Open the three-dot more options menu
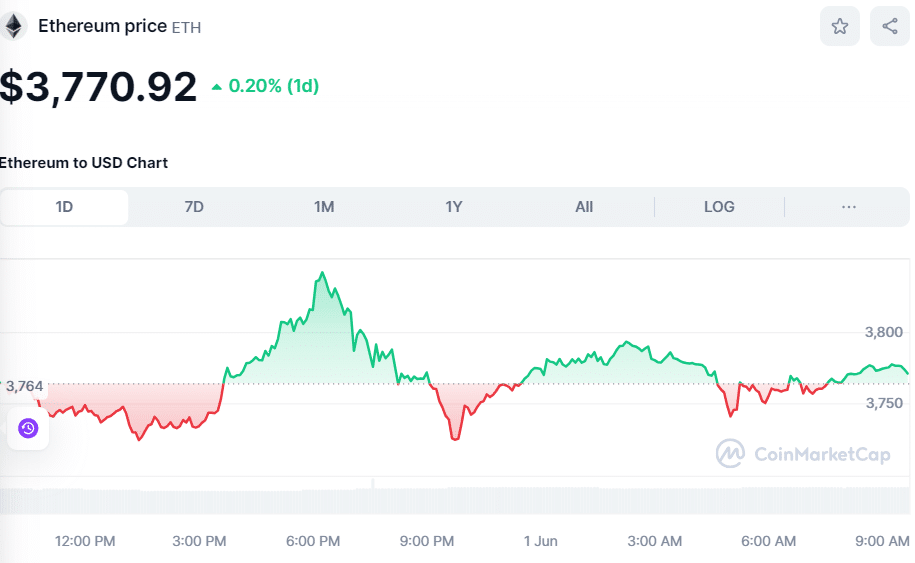 point(848,207)
